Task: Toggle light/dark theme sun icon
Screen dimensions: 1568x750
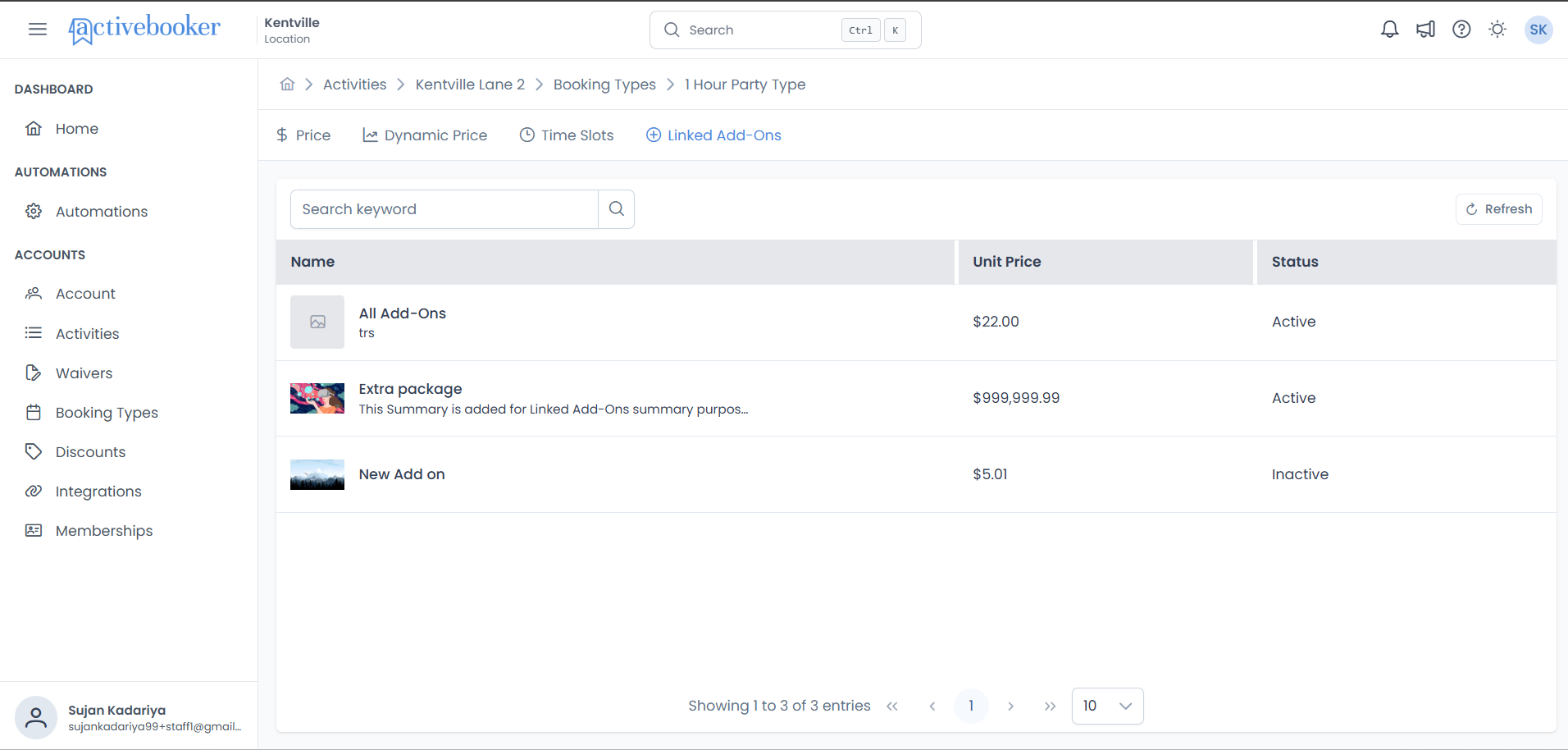Action: click(x=1497, y=30)
